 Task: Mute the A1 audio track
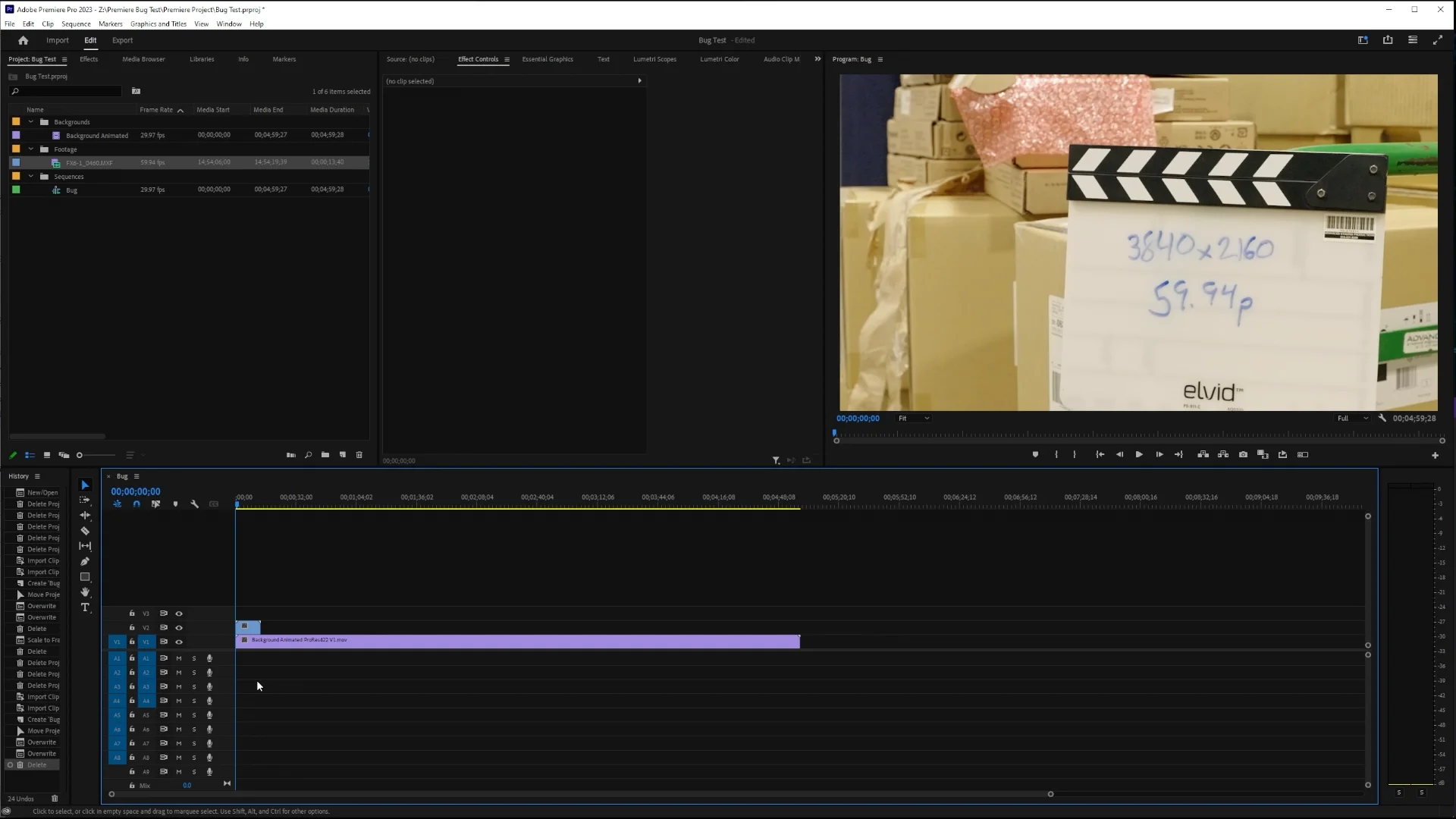[178, 658]
